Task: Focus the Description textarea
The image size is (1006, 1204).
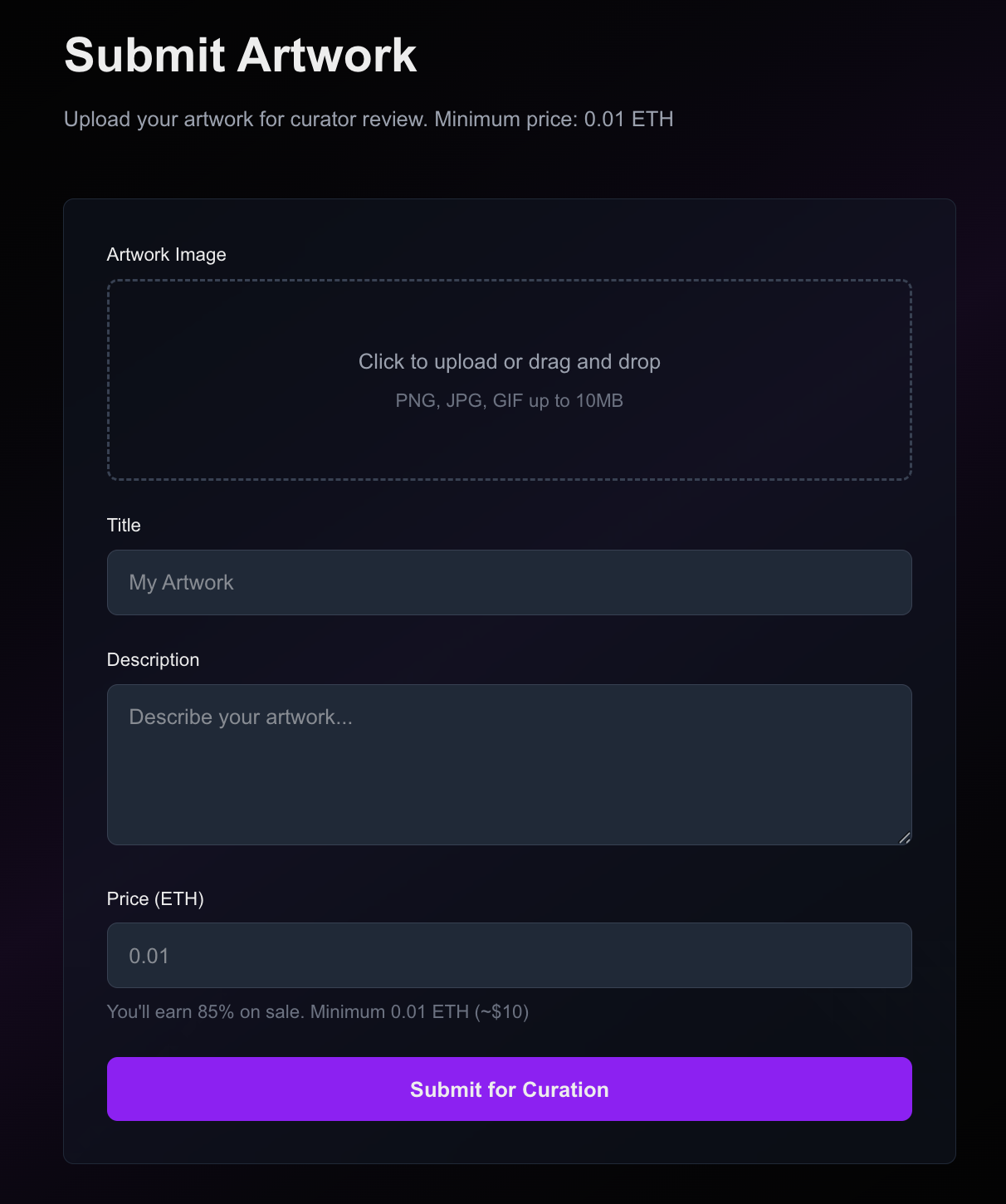Action: (x=509, y=764)
